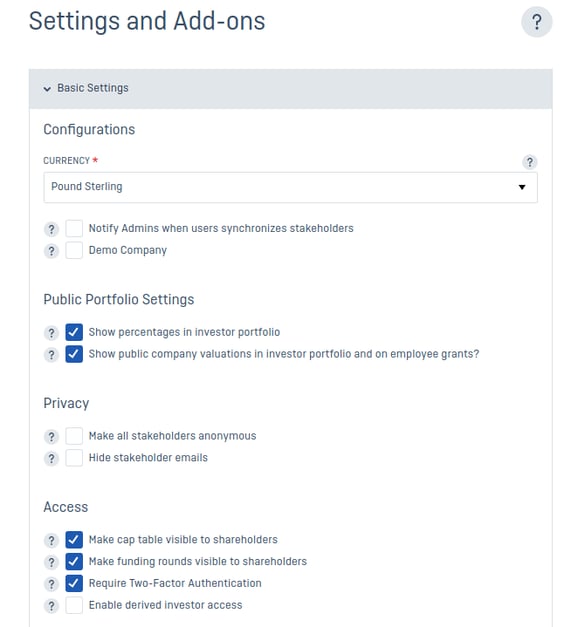Click help icon for Require Two-Factor Authentication
Screen dimensions: 578x627
pyautogui.click(x=51, y=584)
